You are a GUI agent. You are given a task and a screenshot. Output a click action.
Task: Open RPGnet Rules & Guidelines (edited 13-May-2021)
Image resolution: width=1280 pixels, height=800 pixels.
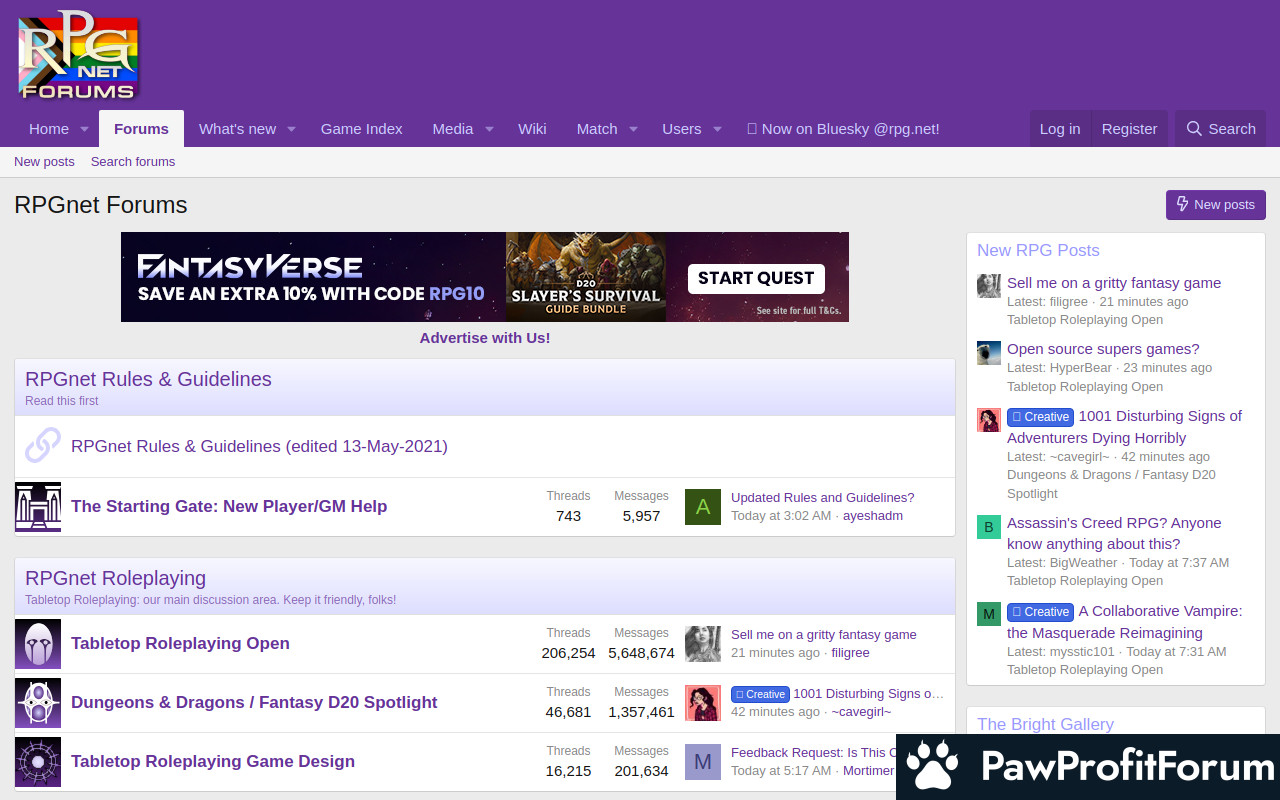[259, 446]
